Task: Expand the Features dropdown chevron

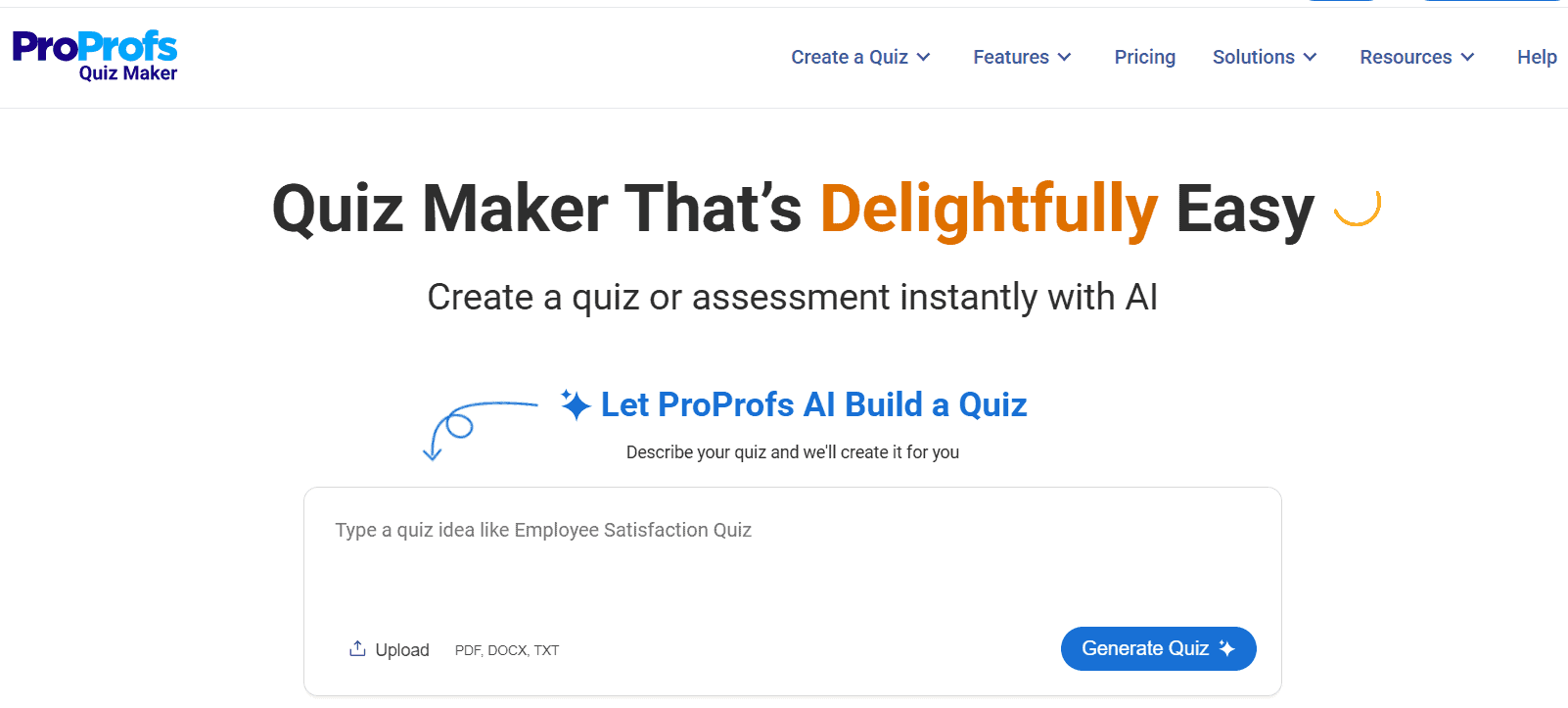Action: pos(1064,57)
